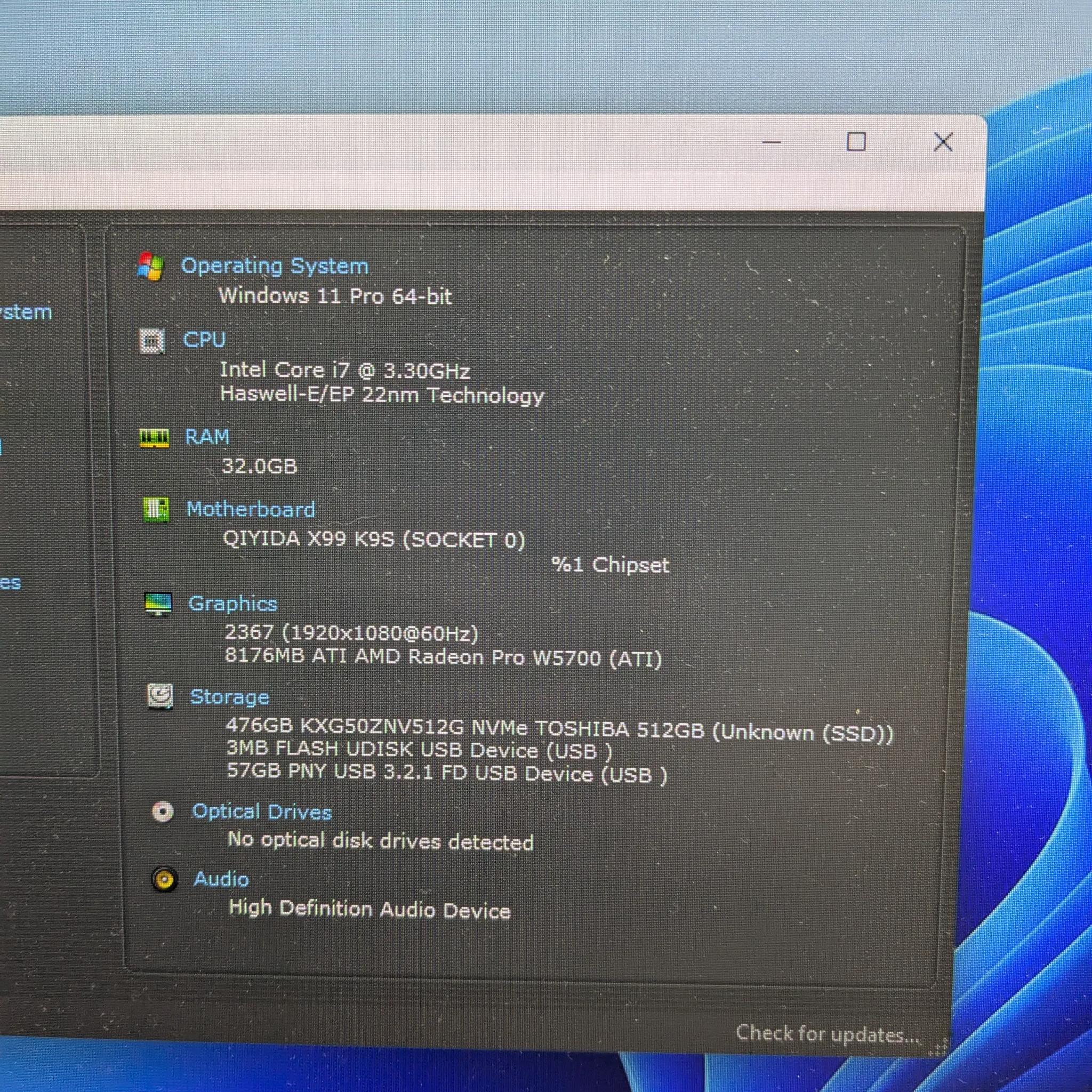The height and width of the screenshot is (1092, 1092).
Task: Open the Motherboard section link
Action: (251, 510)
